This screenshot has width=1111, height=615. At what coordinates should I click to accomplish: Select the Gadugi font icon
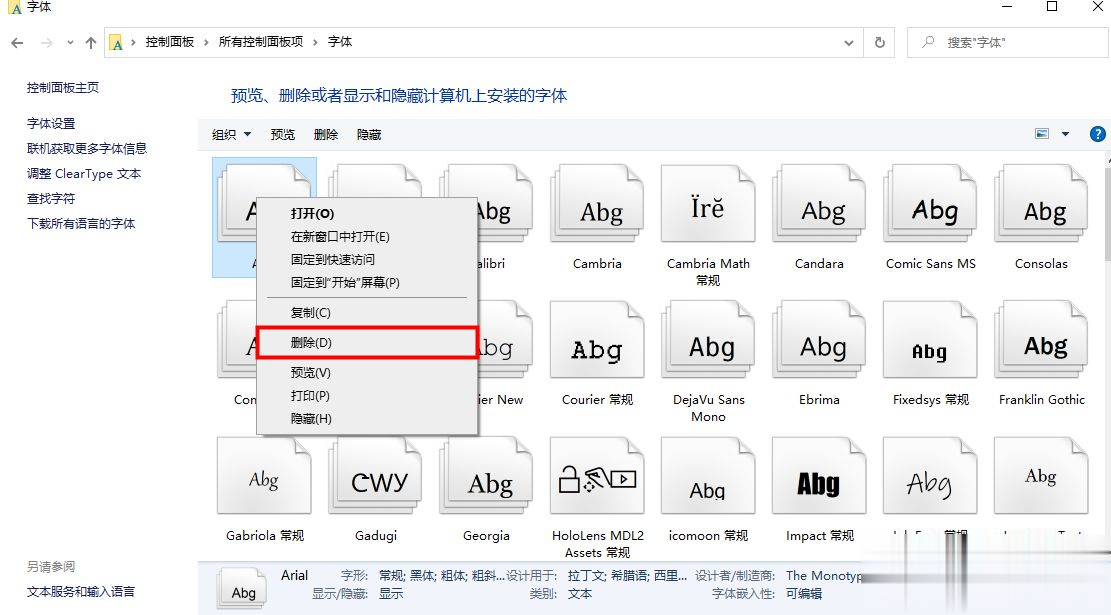pyautogui.click(x=376, y=476)
